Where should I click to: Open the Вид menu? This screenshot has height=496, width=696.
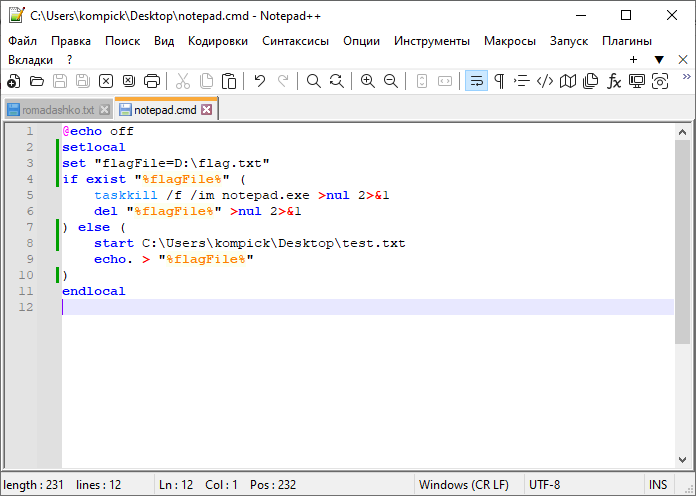point(164,41)
